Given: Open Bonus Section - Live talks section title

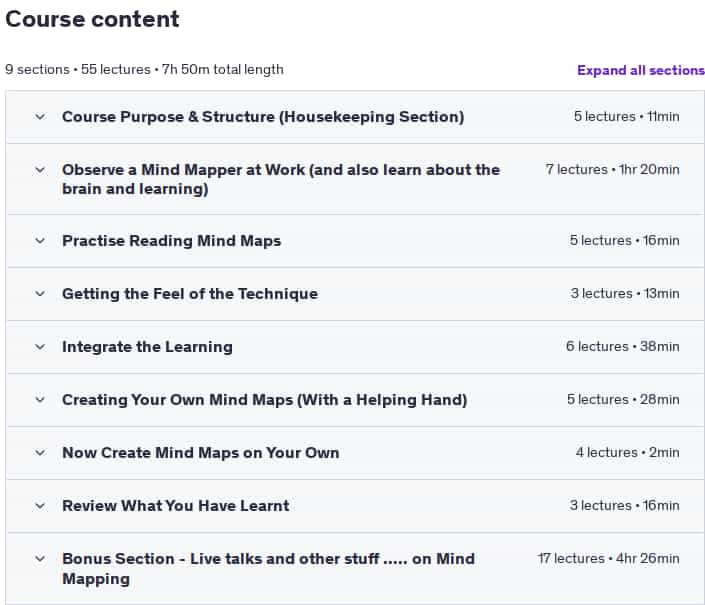Looking at the screenshot, I should pos(268,569).
